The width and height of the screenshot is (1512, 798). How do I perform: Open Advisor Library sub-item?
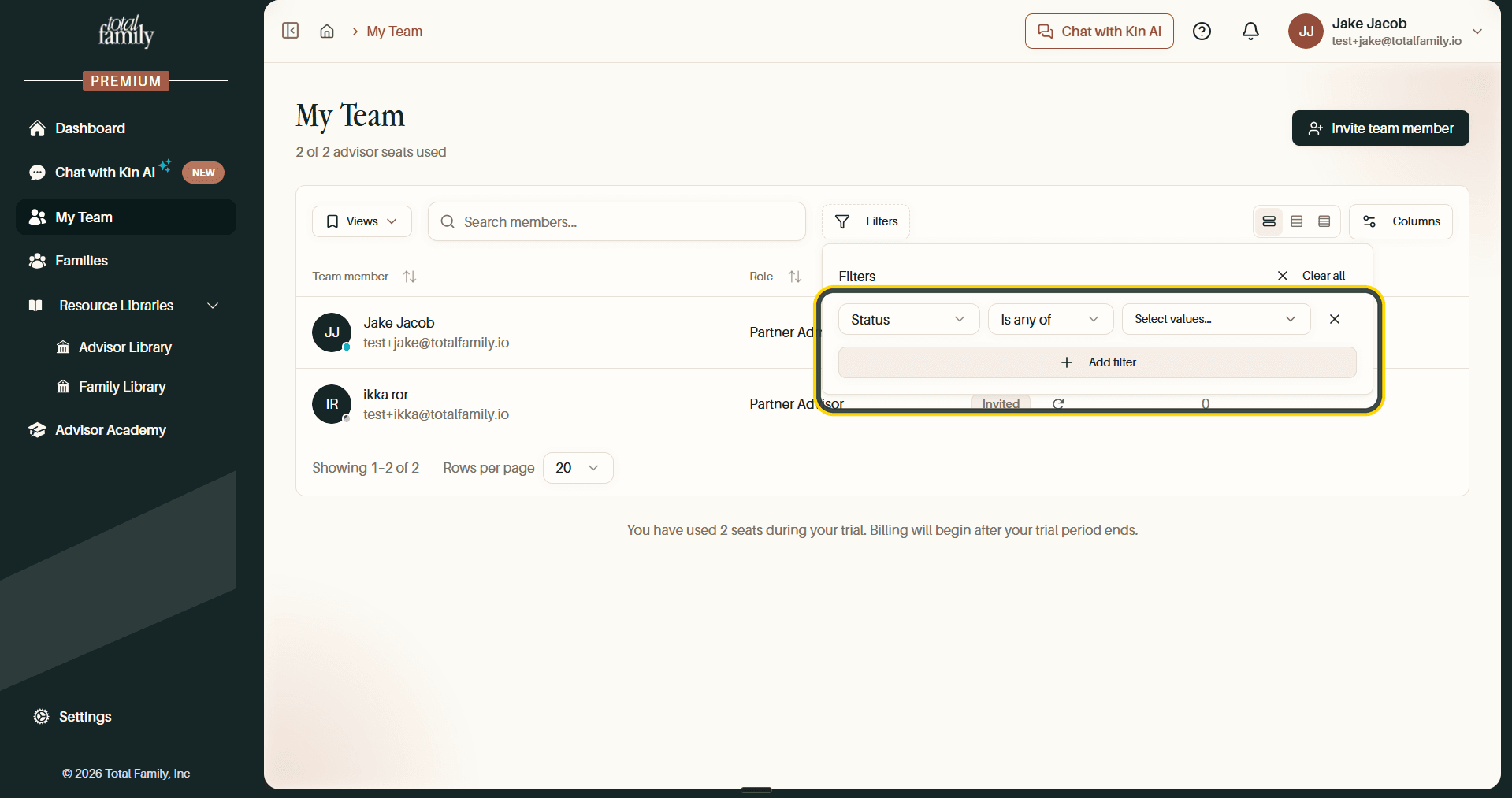point(124,347)
